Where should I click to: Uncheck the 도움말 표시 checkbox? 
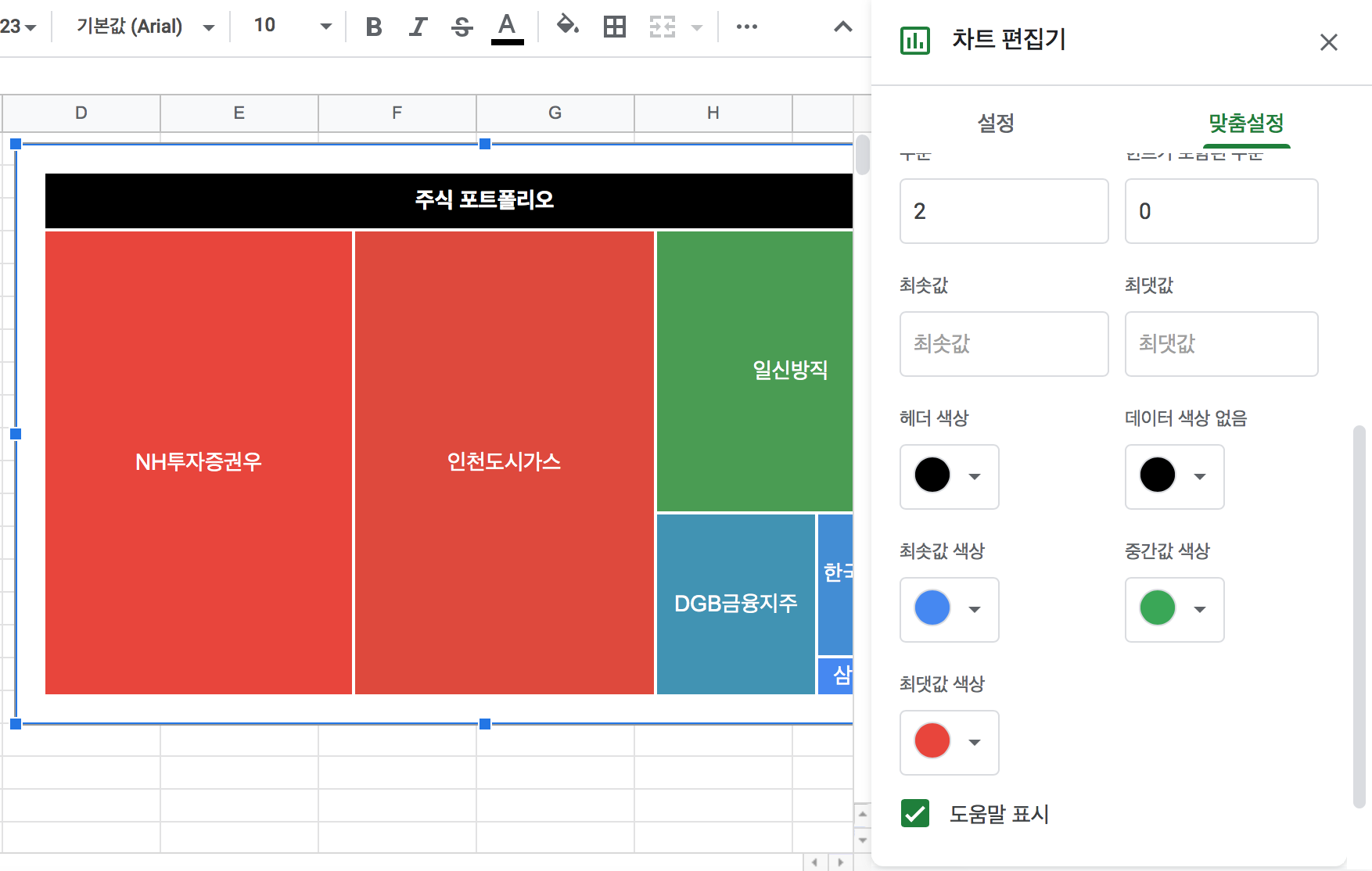click(915, 813)
